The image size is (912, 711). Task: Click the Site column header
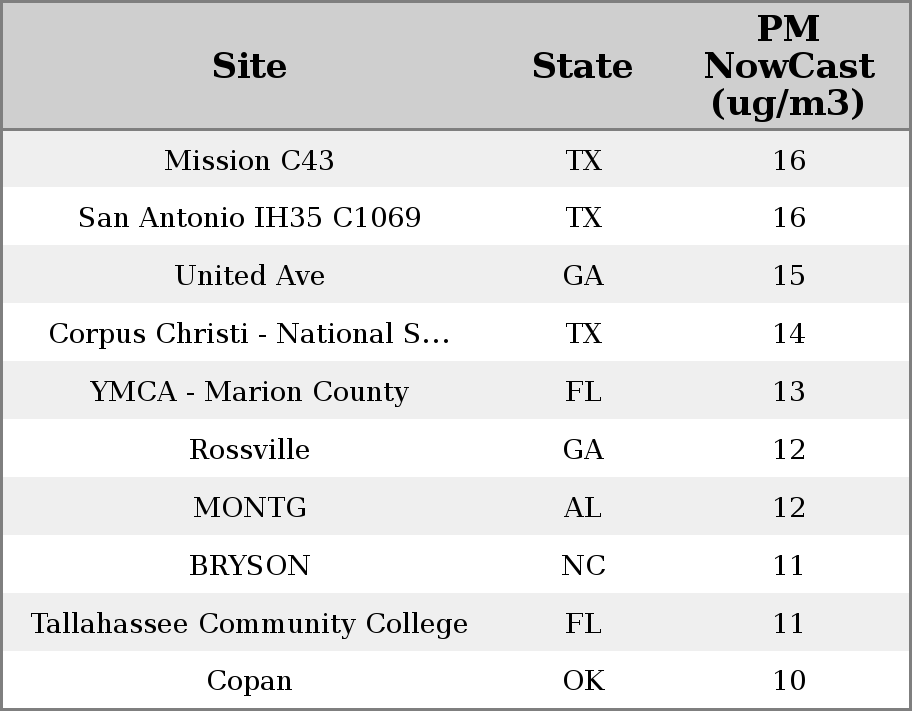[x=249, y=66]
